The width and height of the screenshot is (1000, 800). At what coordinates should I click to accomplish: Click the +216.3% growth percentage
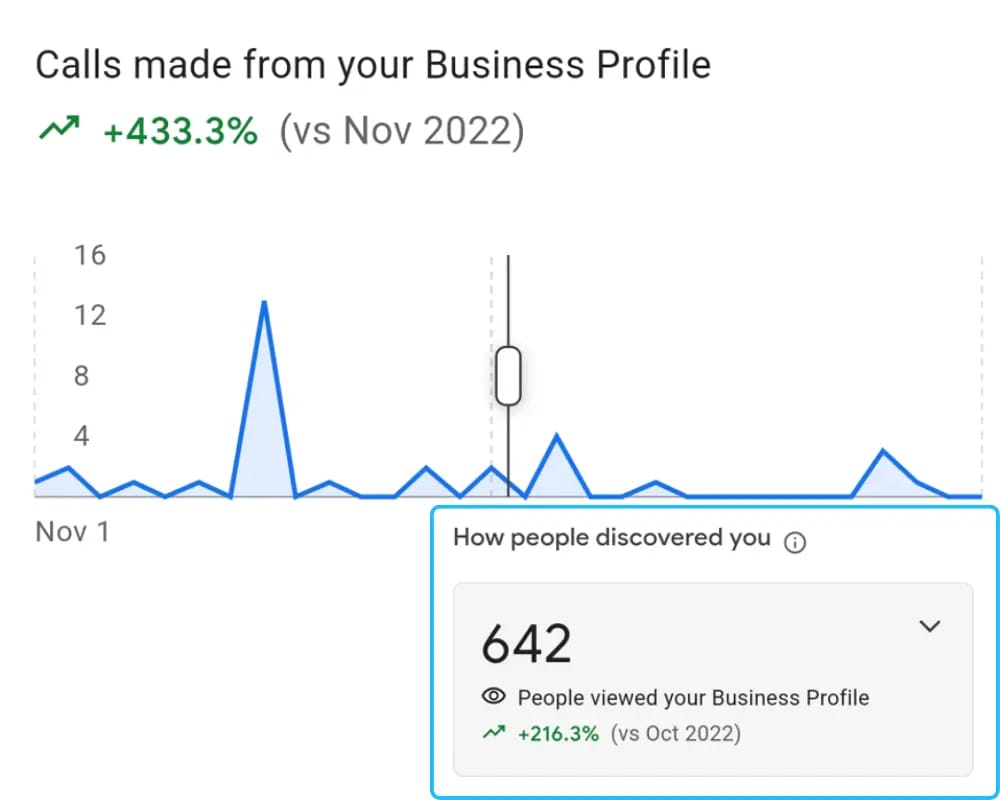[558, 734]
